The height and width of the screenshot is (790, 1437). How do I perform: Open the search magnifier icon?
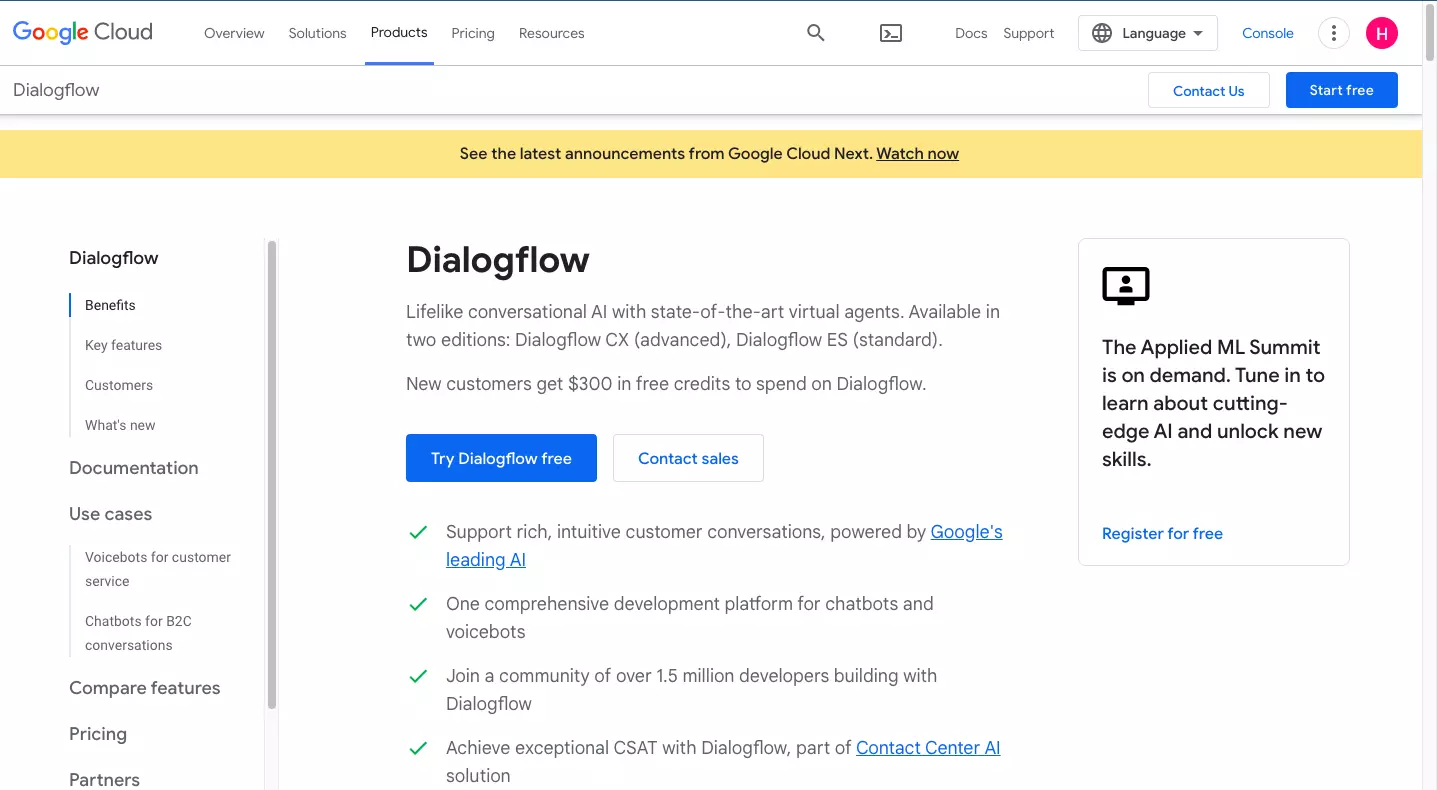pos(816,33)
